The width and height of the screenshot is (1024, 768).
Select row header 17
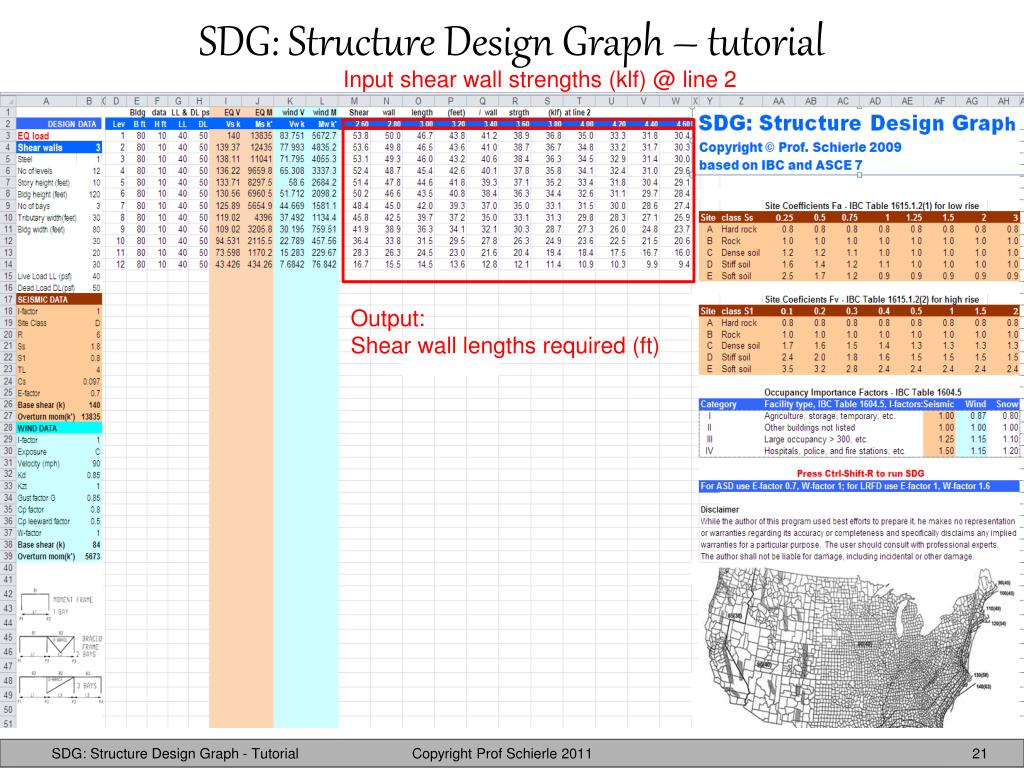tap(8, 299)
